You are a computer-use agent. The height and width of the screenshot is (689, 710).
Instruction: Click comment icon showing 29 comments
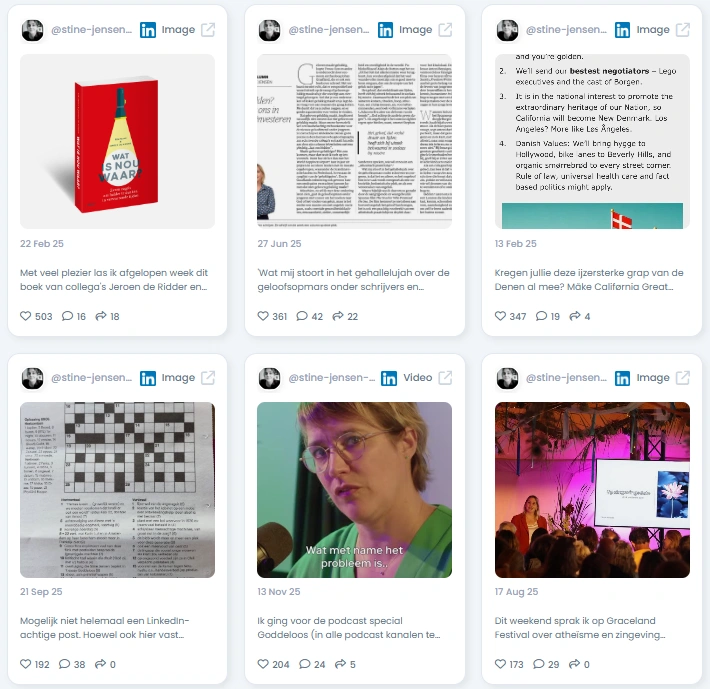(x=539, y=664)
